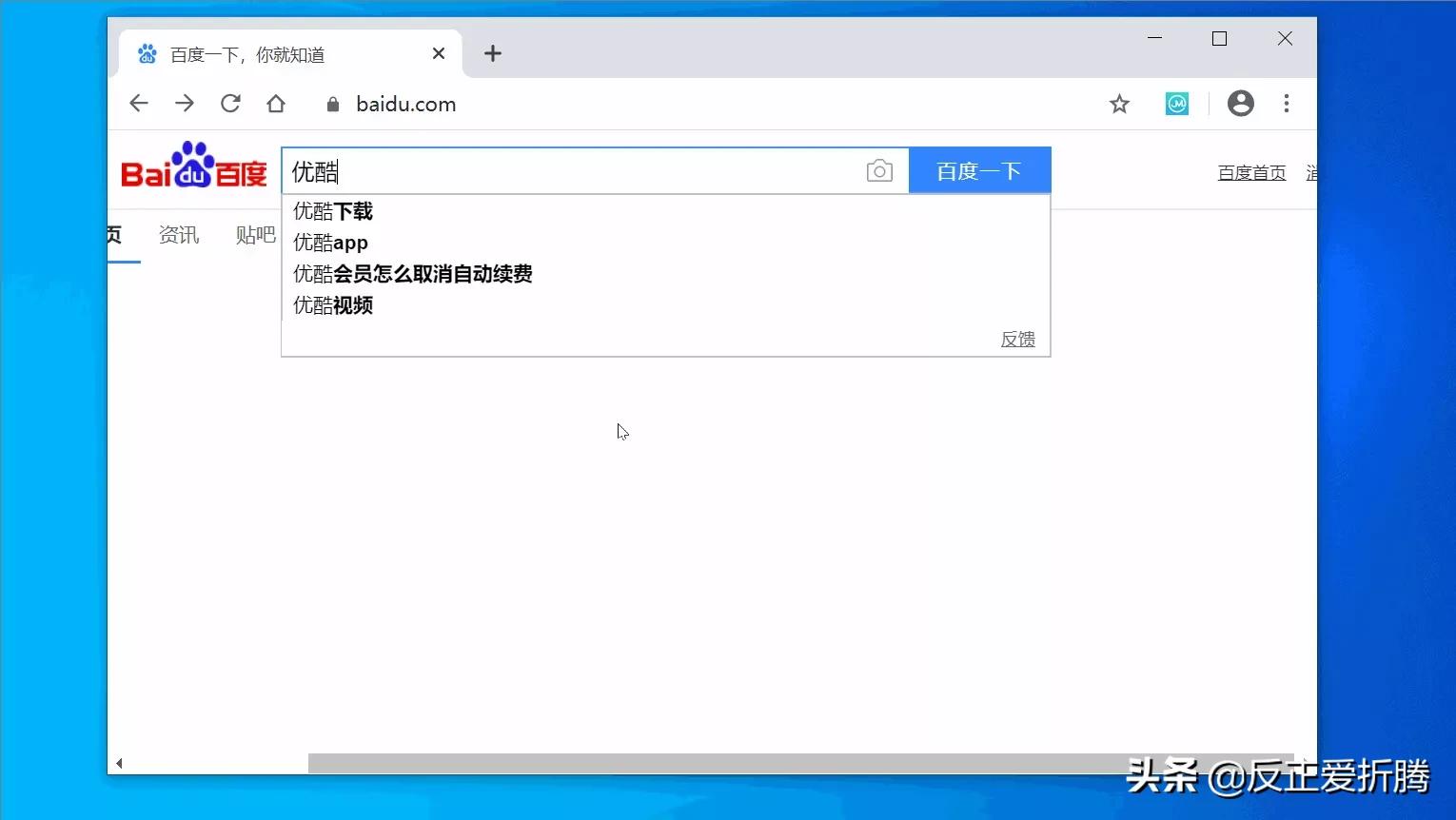Click the Baidu paw tab favicon
Image resolution: width=1456 pixels, height=820 pixels.
[148, 53]
